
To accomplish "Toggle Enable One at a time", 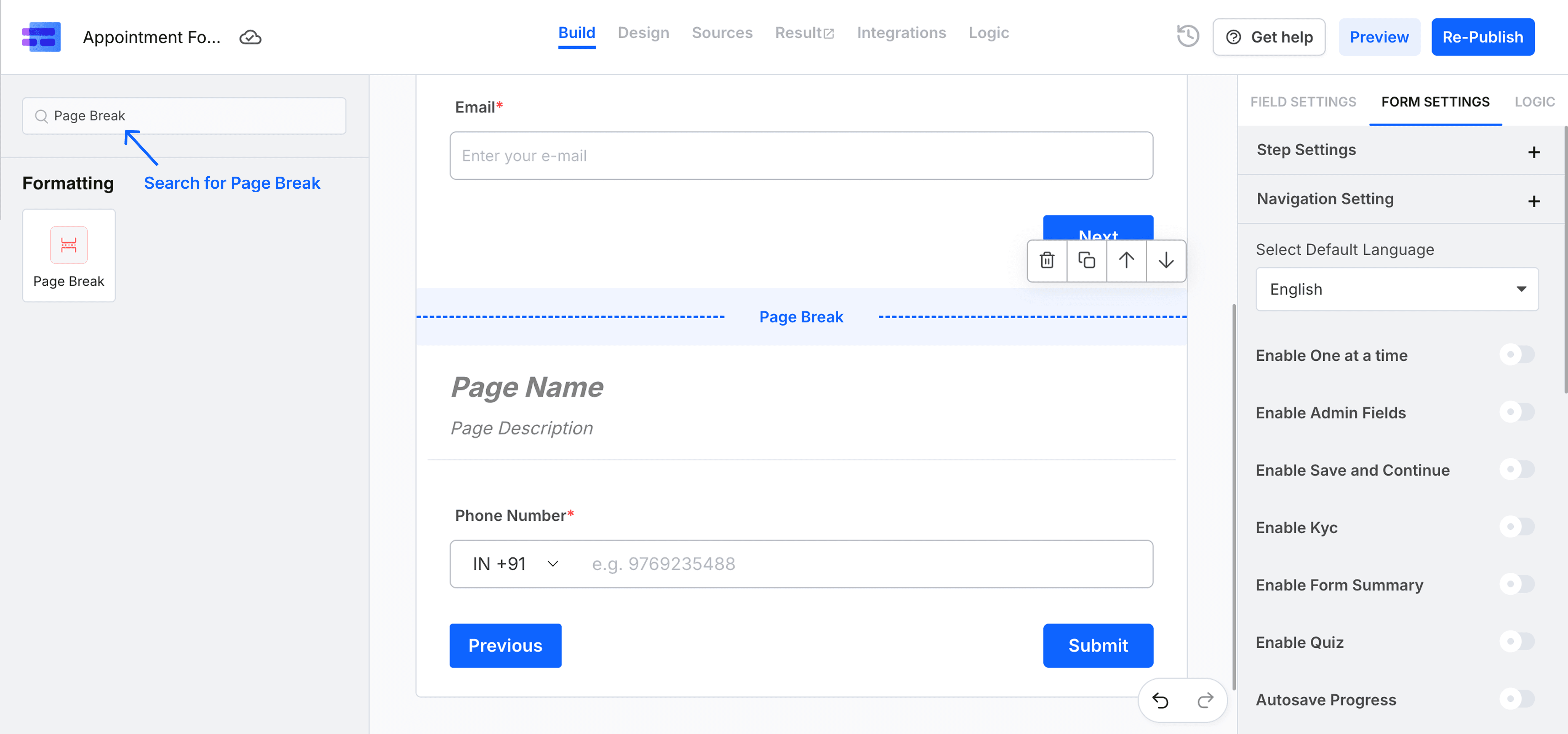I will (x=1517, y=355).
